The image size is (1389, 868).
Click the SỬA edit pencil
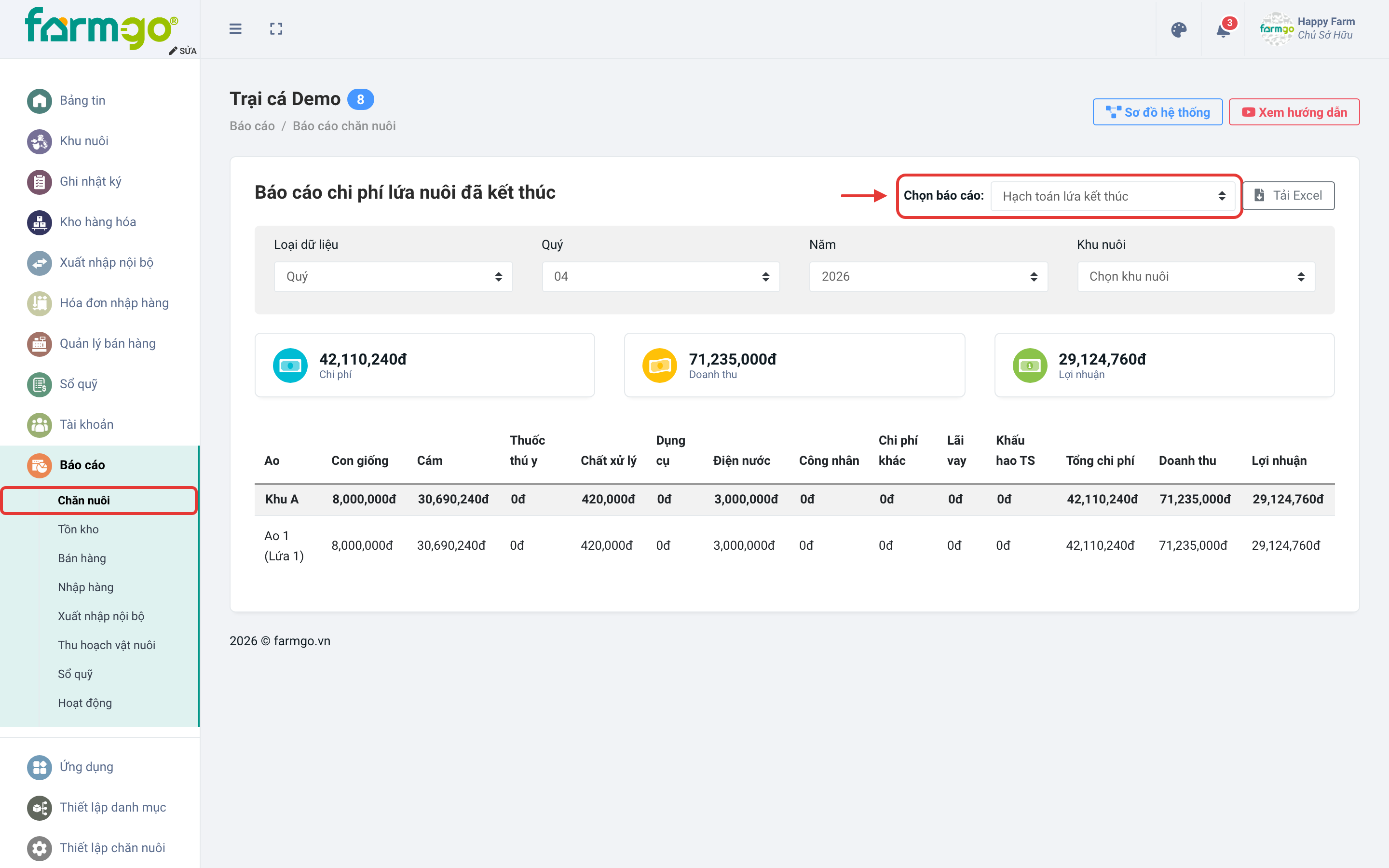point(182,51)
